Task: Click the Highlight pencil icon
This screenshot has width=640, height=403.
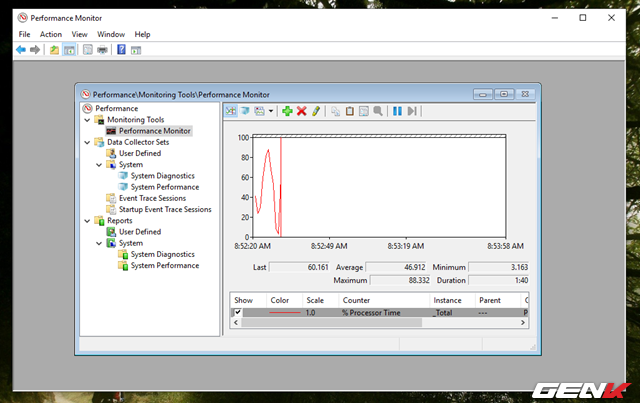Action: (x=316, y=111)
